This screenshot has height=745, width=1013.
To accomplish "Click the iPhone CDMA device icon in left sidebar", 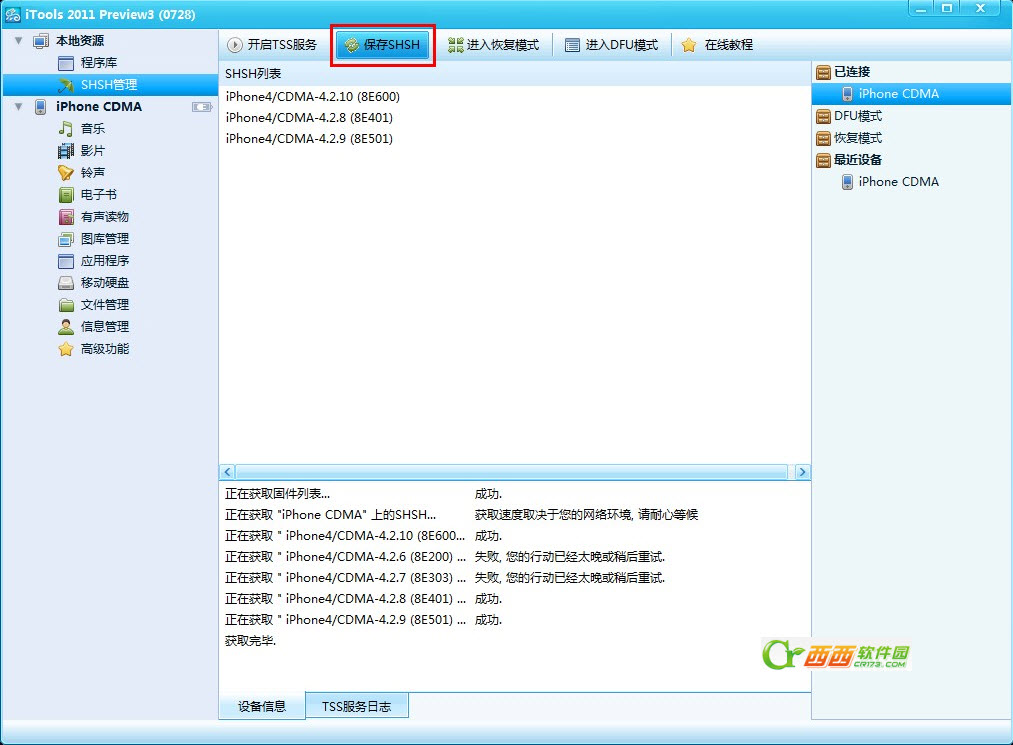I will (41, 107).
